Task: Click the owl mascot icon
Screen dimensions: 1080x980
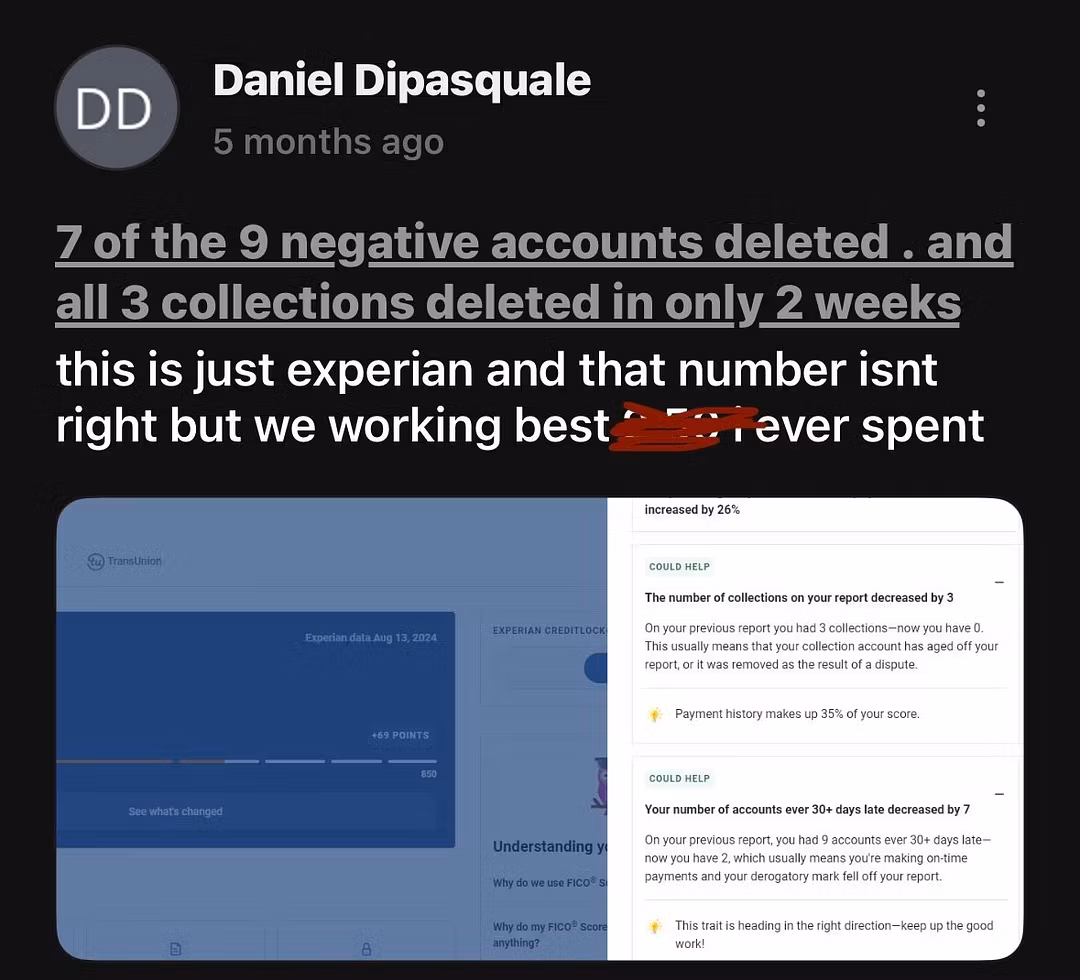Action: coord(599,785)
